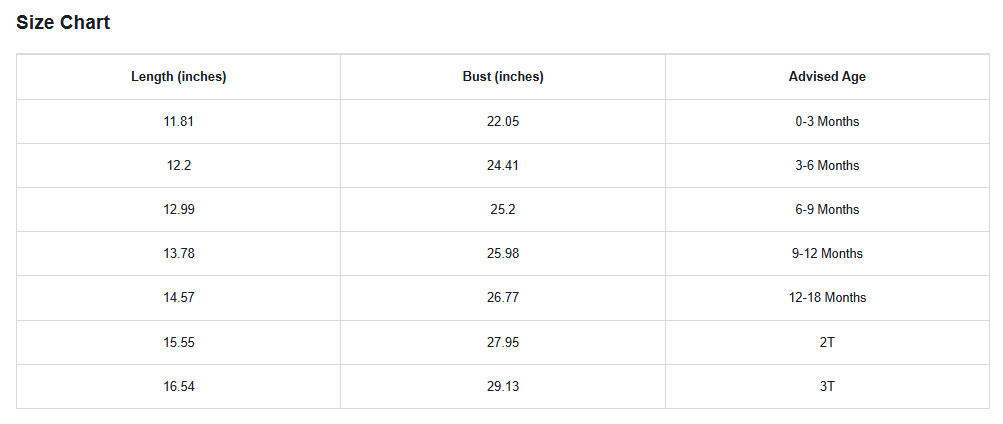1003x424 pixels.
Task: Select the 11.81 length cell
Action: click(x=179, y=122)
